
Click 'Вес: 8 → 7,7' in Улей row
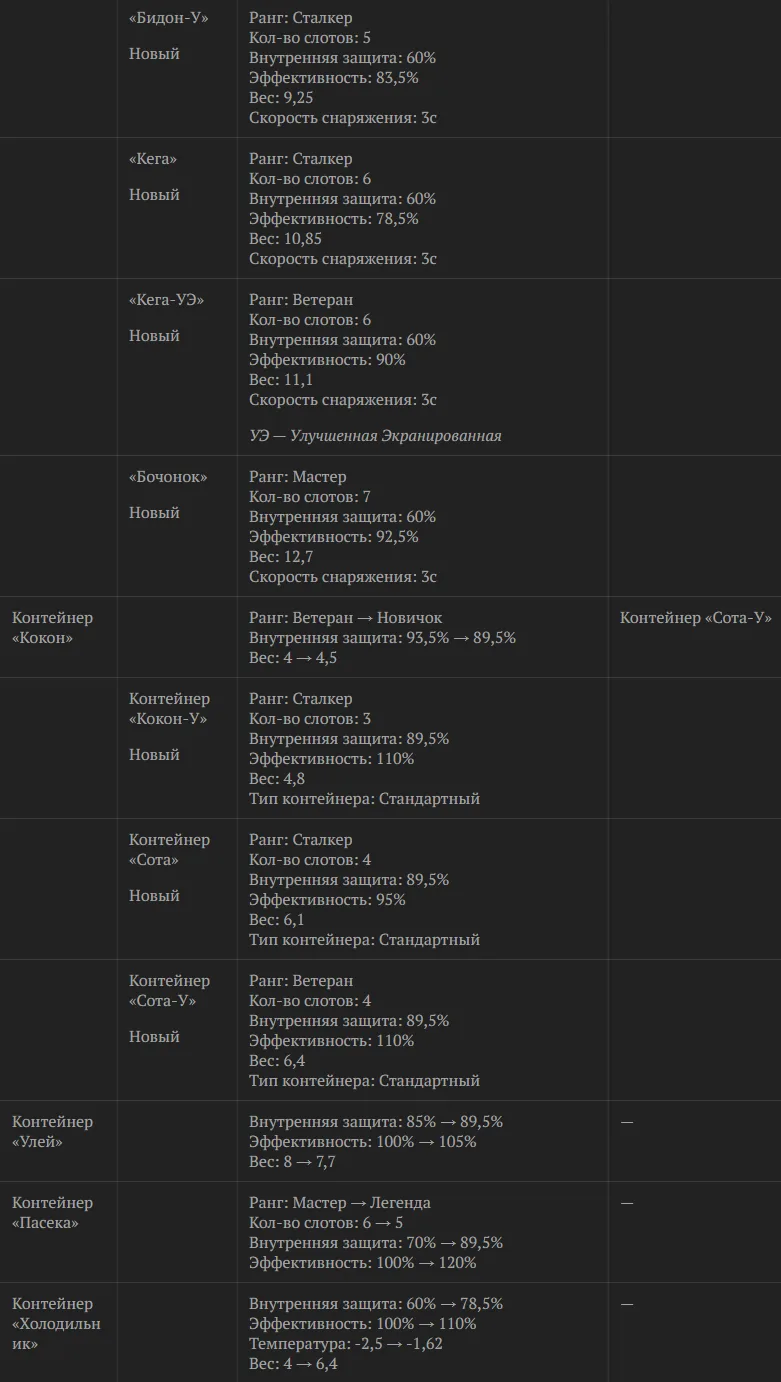pos(292,1162)
